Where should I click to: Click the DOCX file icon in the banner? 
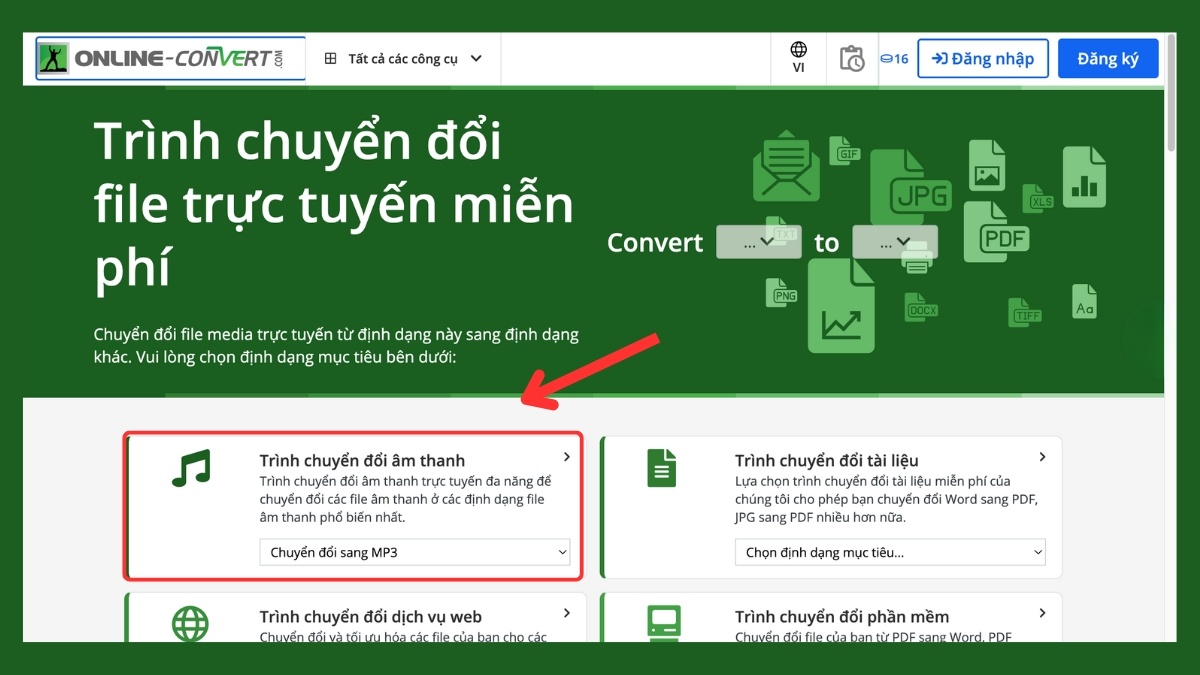pos(920,307)
